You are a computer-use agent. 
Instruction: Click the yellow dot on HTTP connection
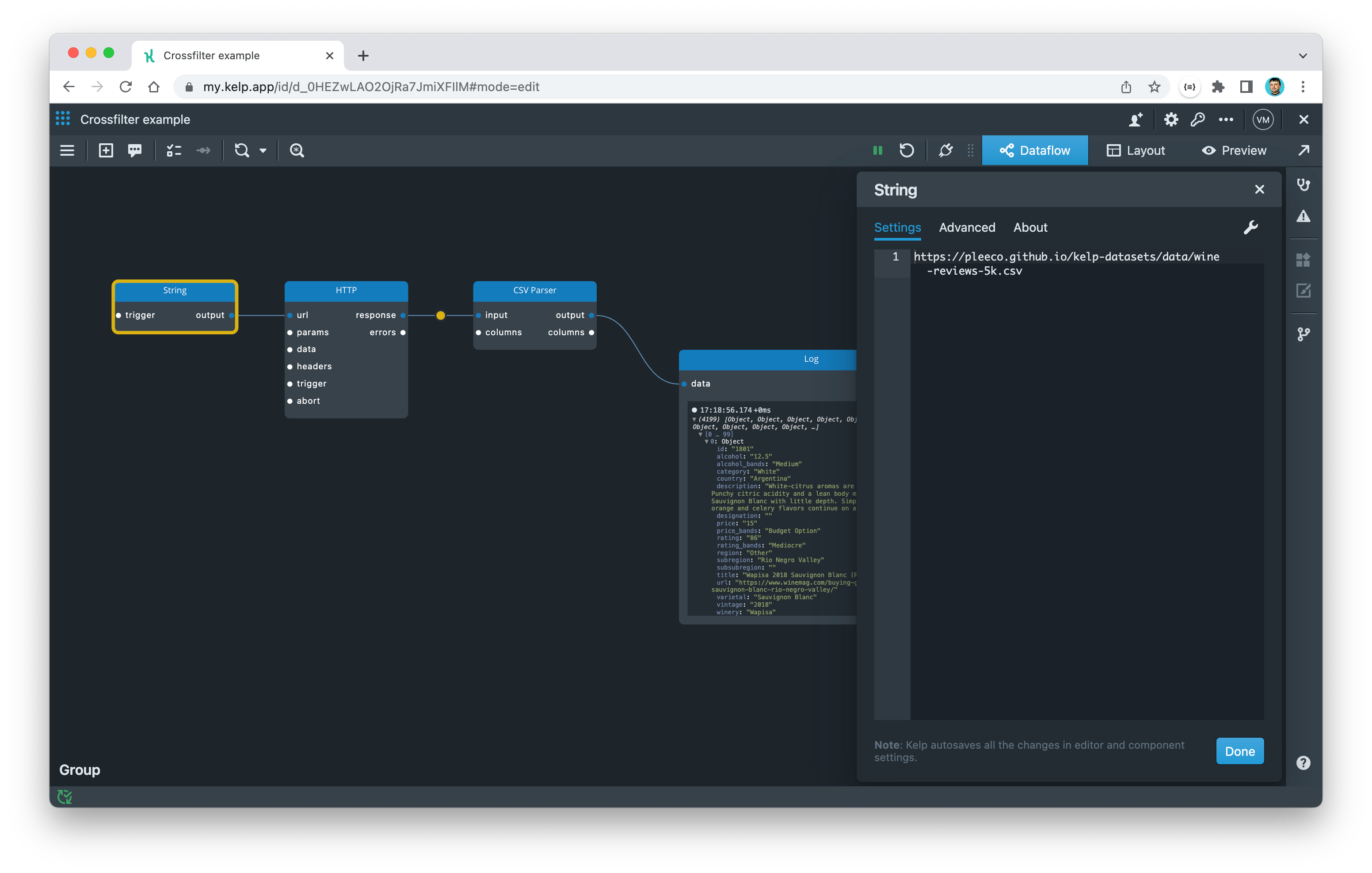click(440, 315)
